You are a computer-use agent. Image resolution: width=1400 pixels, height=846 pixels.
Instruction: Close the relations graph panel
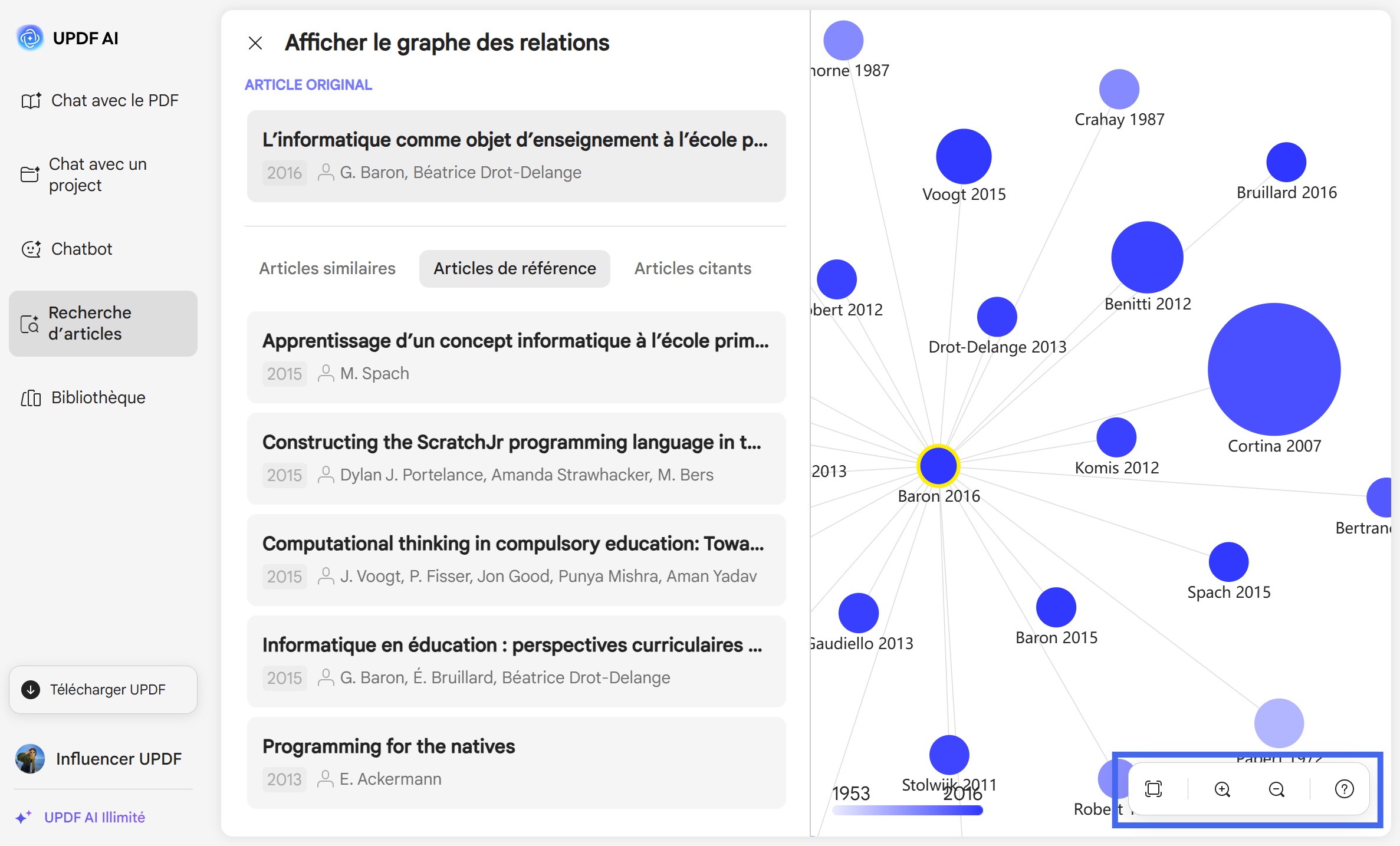pyautogui.click(x=255, y=43)
